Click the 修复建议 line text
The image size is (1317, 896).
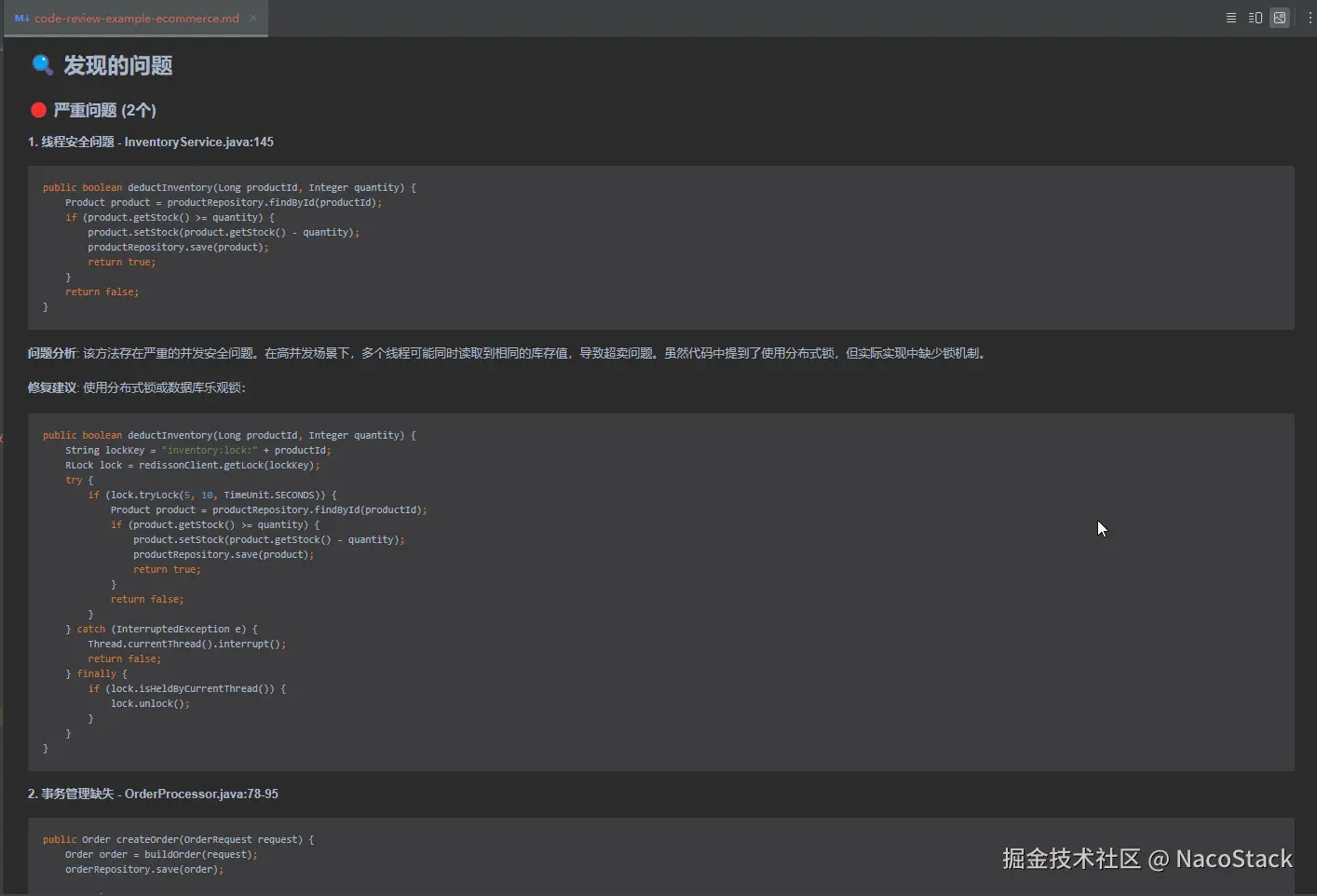coord(137,387)
